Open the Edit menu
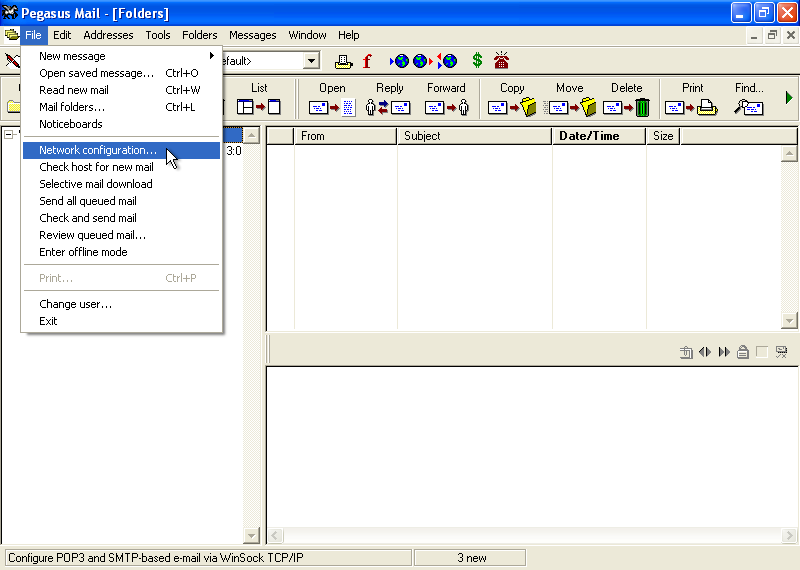Image resolution: width=800 pixels, height=570 pixels. point(62,35)
